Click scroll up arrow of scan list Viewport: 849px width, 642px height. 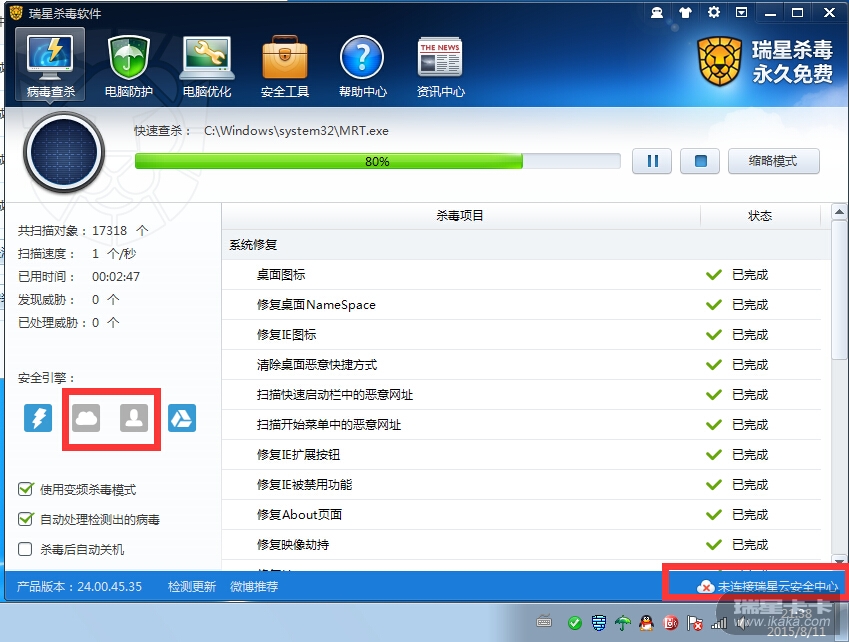tap(839, 212)
